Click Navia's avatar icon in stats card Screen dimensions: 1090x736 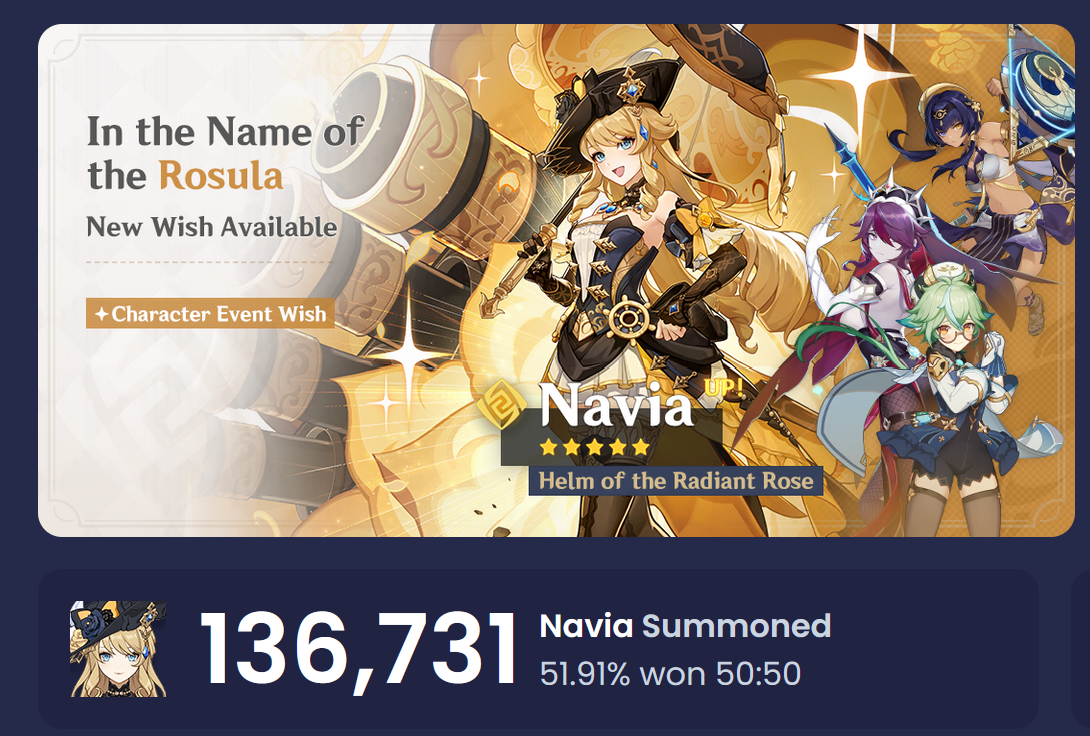(118, 649)
